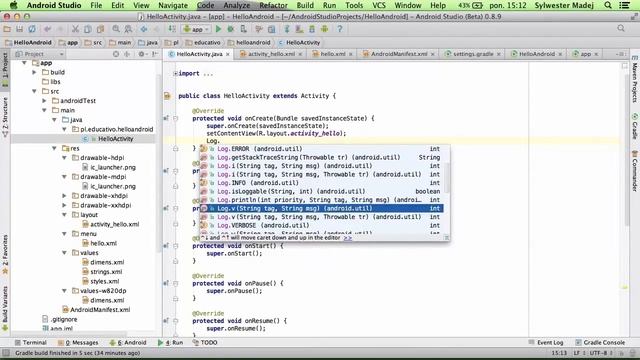
Task: Open the Apple menu
Action: pyautogui.click(x=13, y=5)
